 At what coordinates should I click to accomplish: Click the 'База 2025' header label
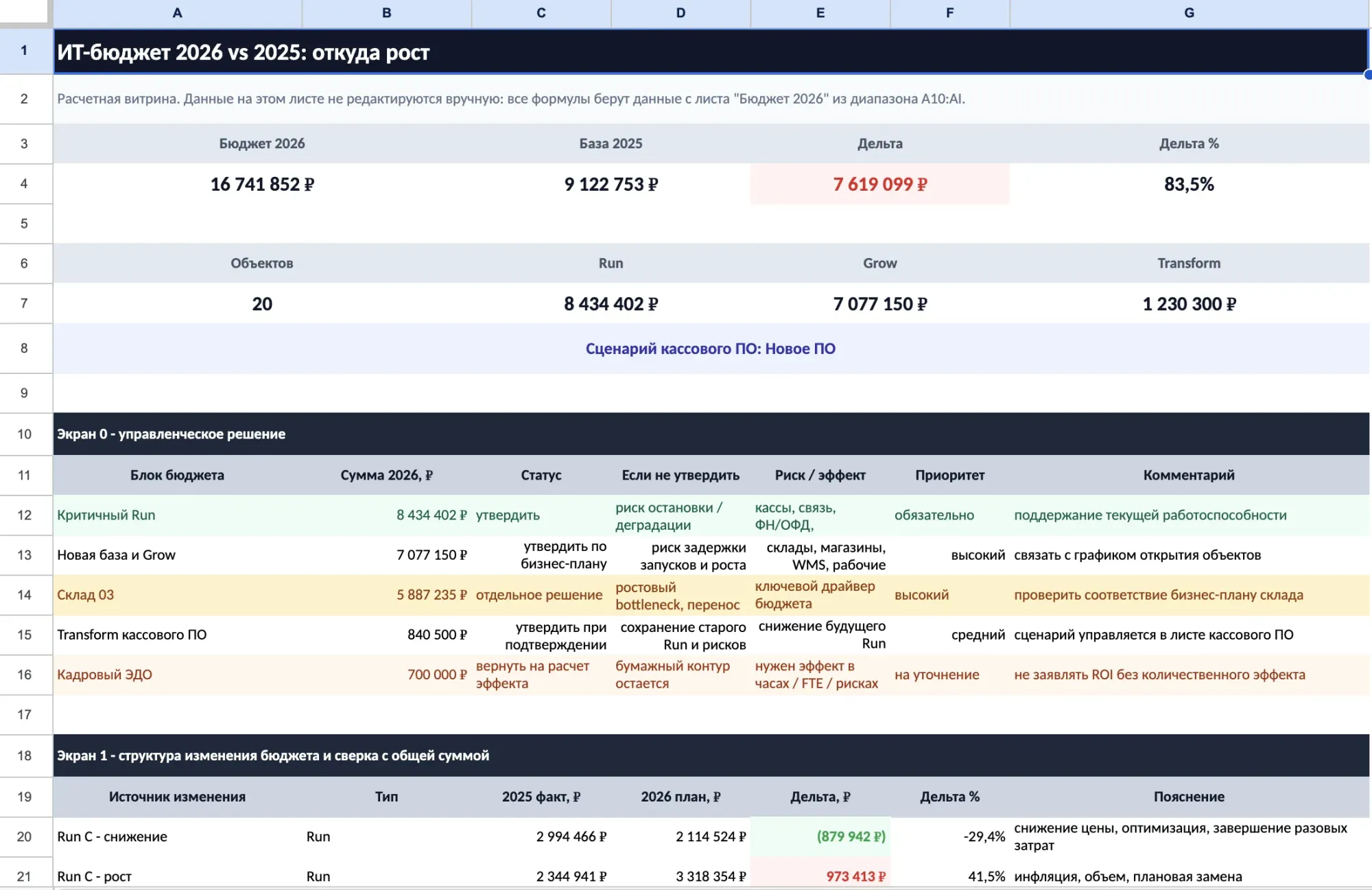coord(611,143)
